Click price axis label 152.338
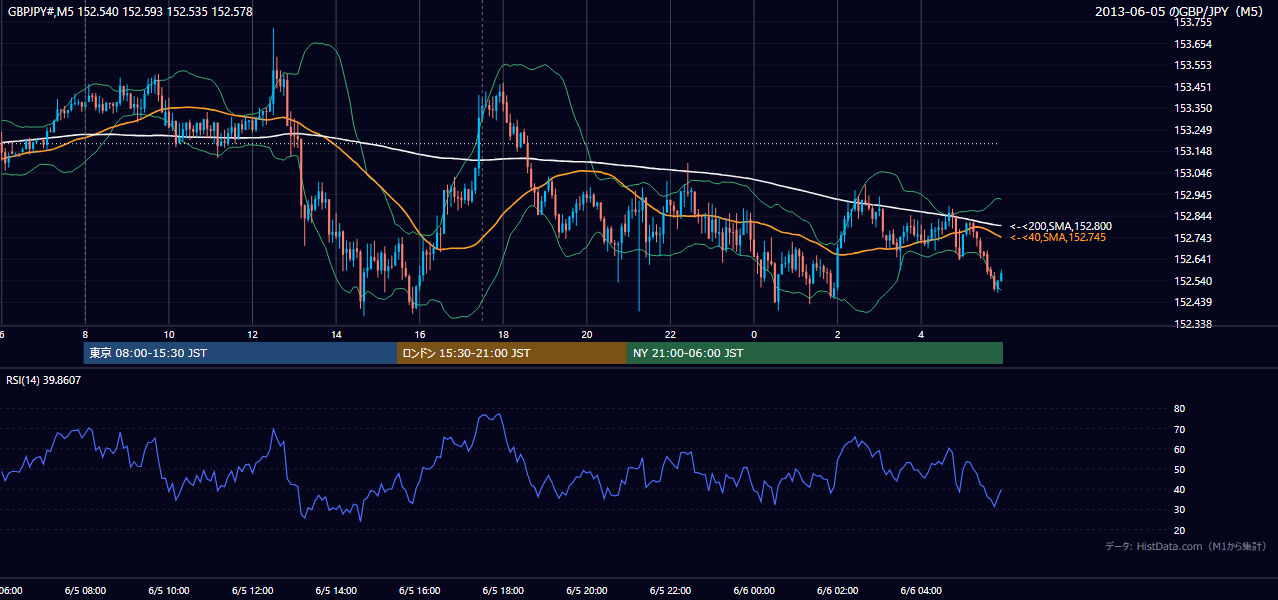The height and width of the screenshot is (600, 1278). click(1194, 324)
